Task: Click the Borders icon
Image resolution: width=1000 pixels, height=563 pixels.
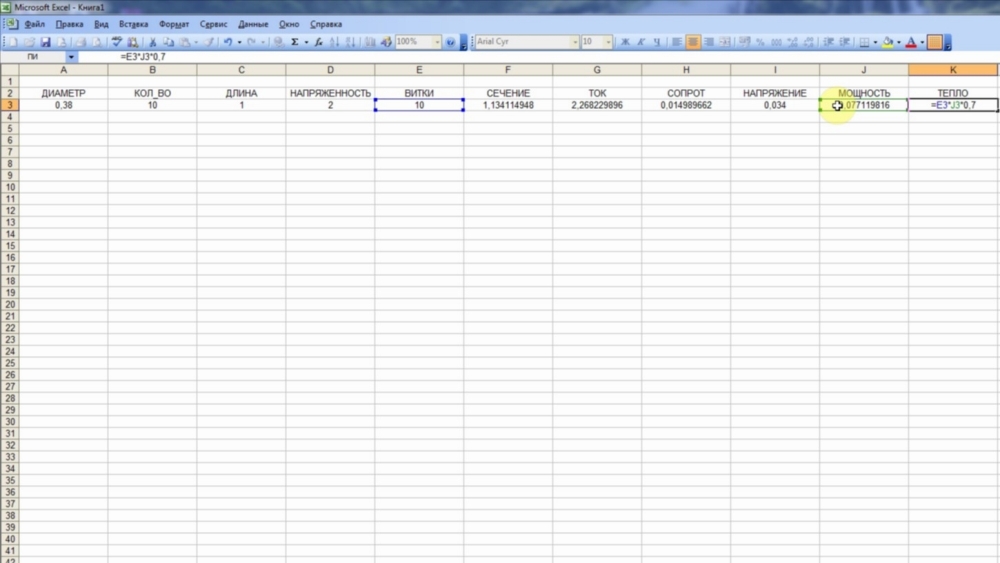Action: point(864,41)
